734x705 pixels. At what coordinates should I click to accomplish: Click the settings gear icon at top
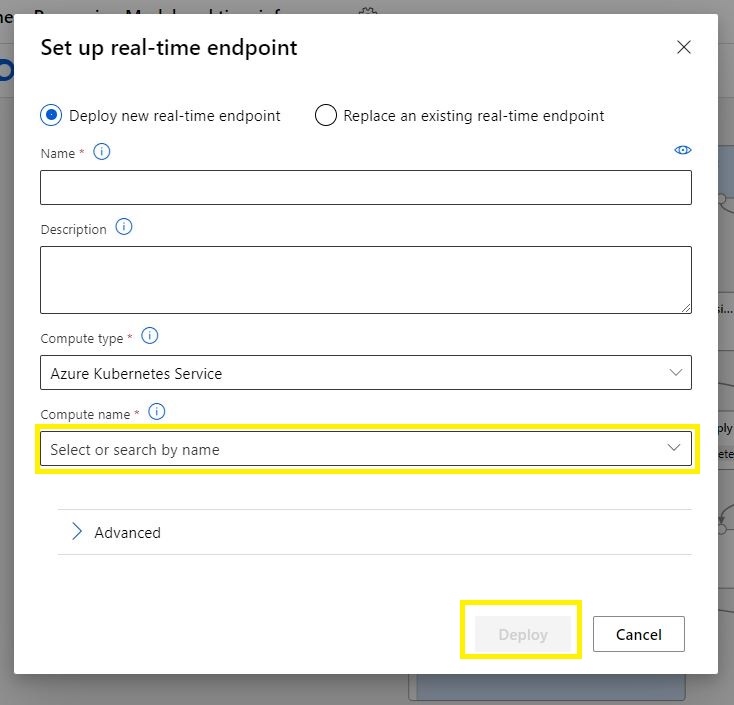pos(367,10)
